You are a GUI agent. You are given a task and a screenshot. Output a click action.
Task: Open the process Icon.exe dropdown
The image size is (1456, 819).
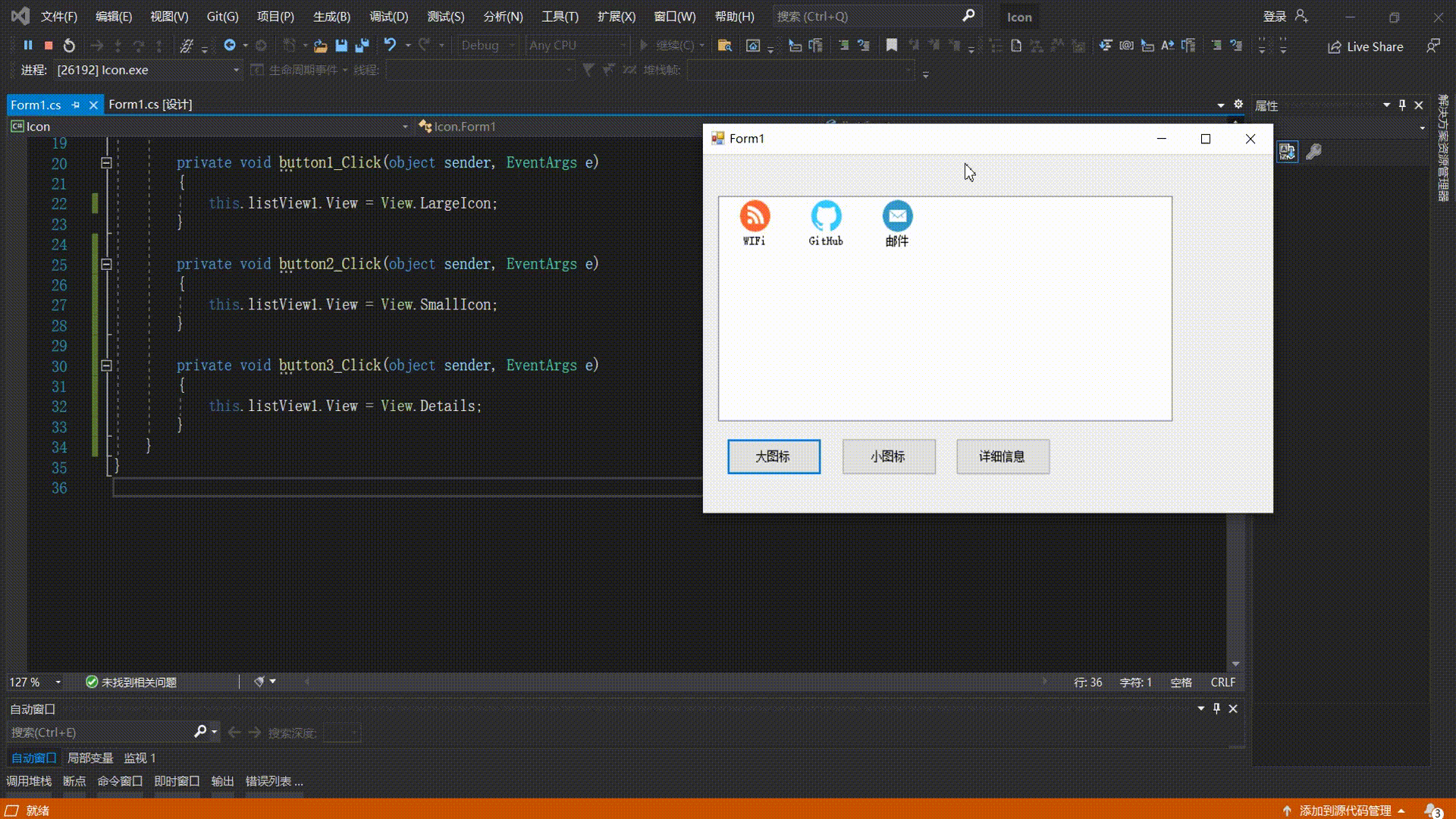[x=236, y=70]
